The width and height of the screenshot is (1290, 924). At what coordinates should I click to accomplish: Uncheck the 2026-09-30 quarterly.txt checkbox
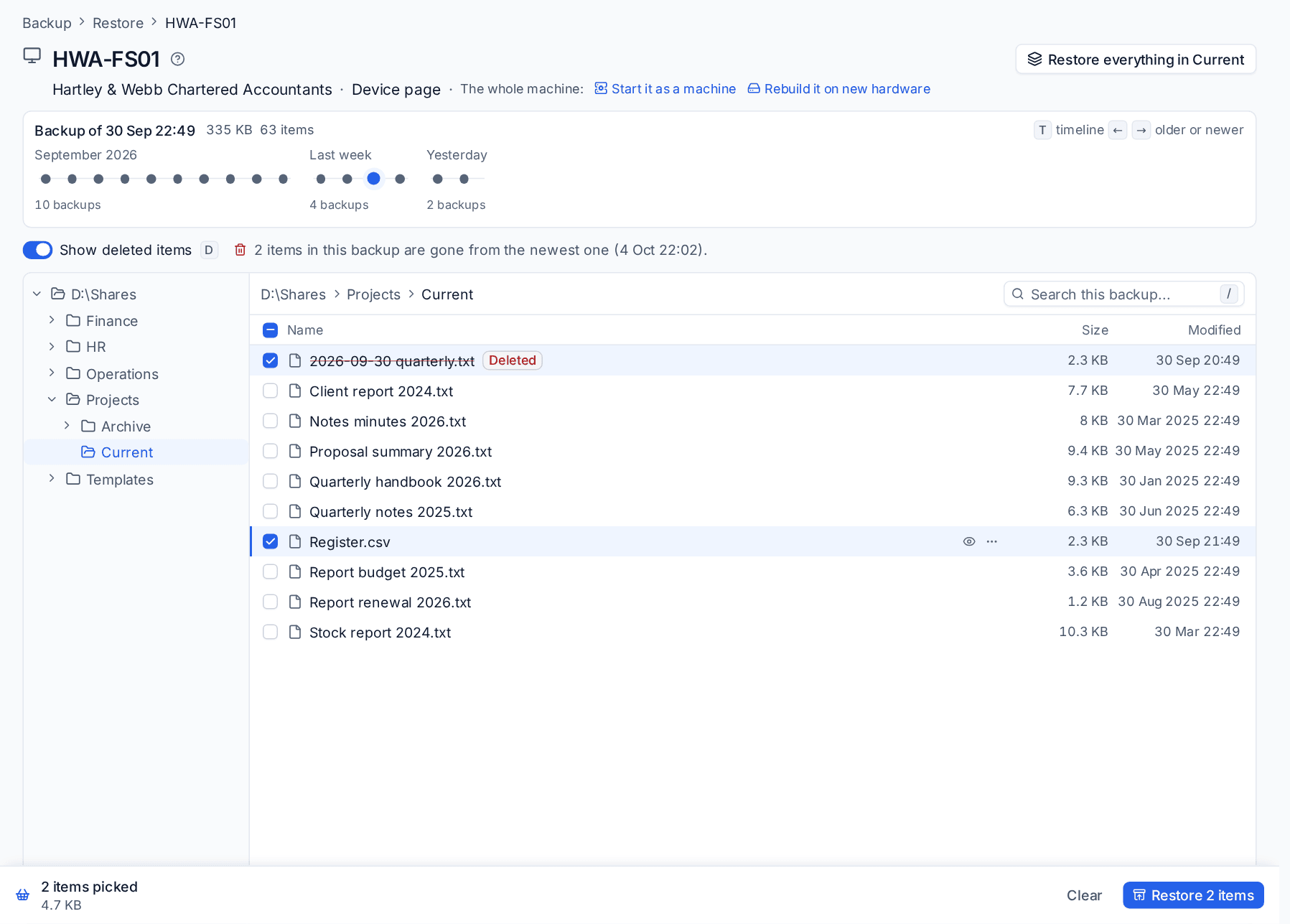click(270, 360)
